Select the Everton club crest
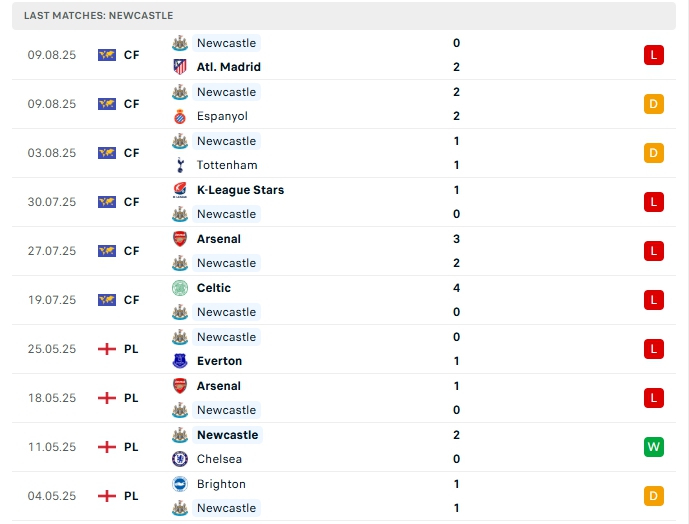The image size is (689, 524). (180, 361)
